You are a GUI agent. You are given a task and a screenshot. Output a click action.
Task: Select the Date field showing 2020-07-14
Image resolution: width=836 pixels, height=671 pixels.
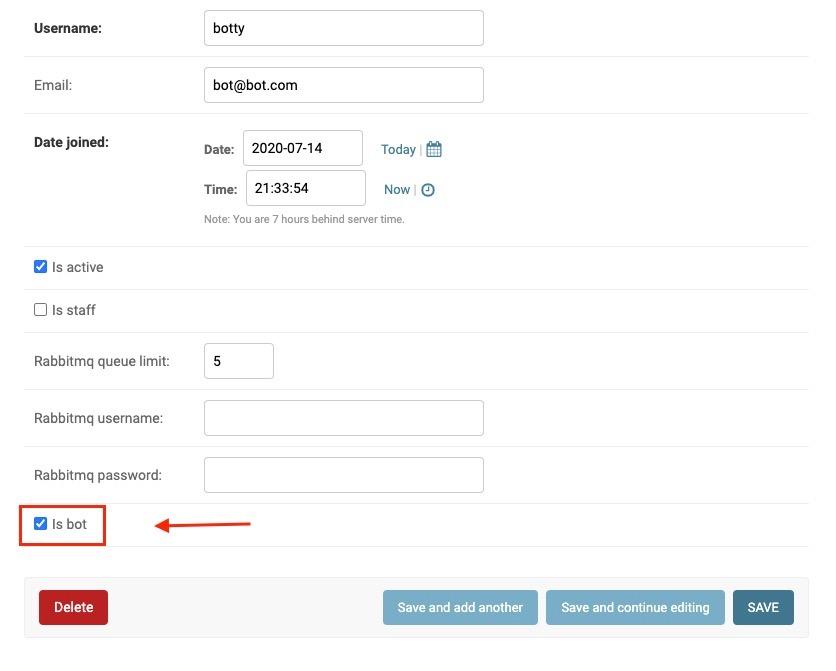pyautogui.click(x=303, y=148)
